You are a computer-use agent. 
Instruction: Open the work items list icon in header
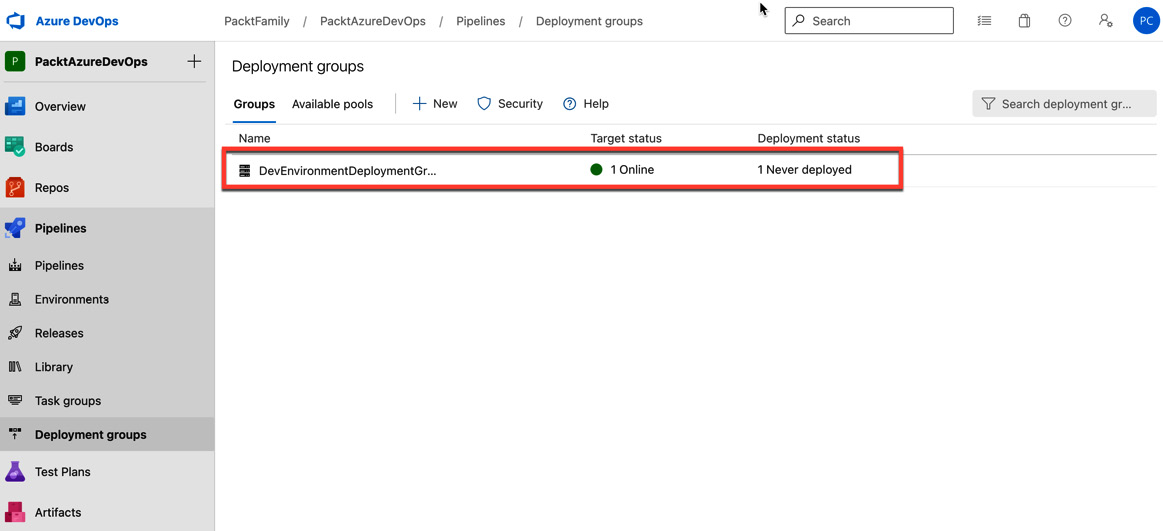coord(984,21)
